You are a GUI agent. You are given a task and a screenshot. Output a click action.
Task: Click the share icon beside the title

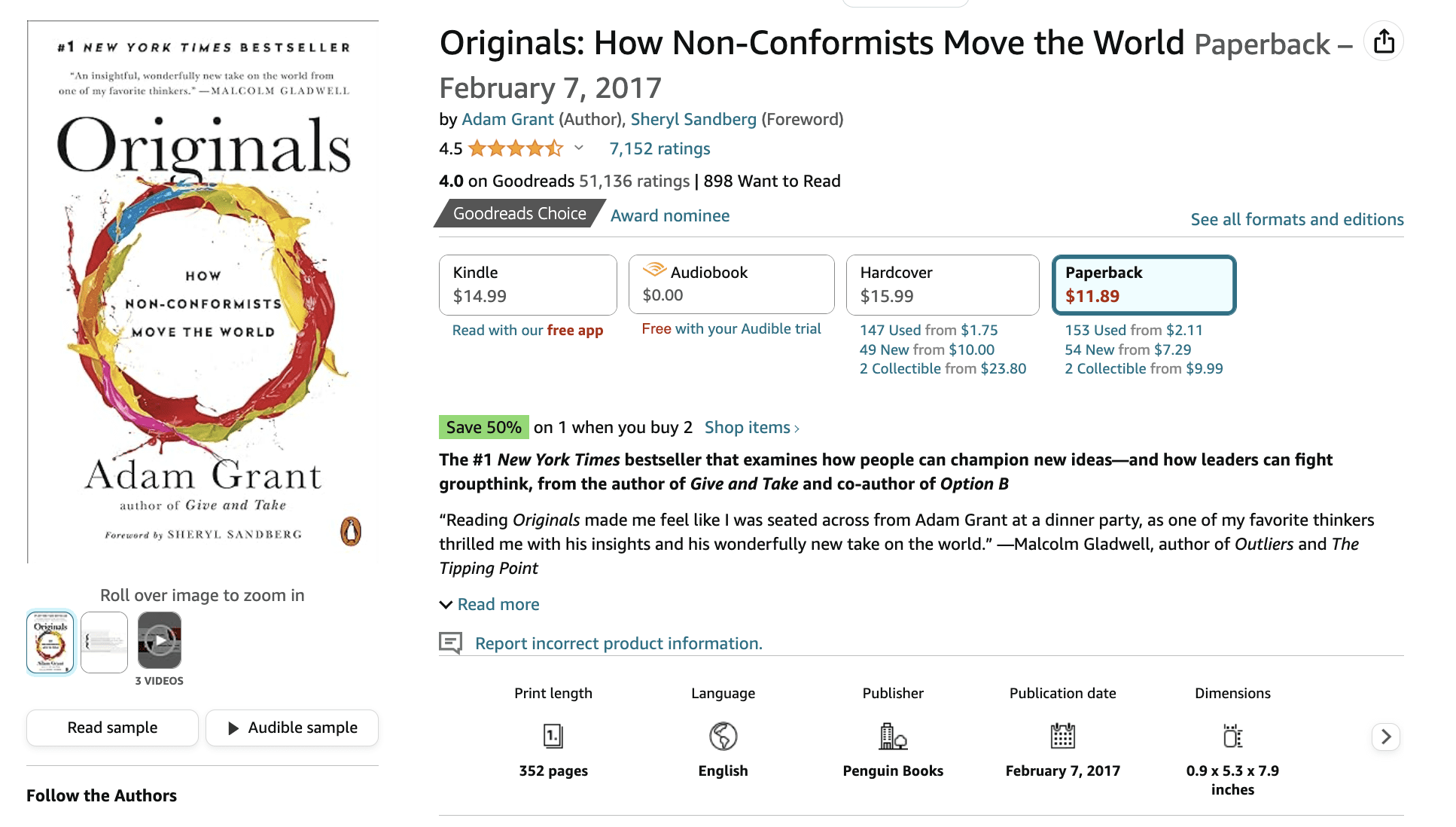click(x=1384, y=42)
